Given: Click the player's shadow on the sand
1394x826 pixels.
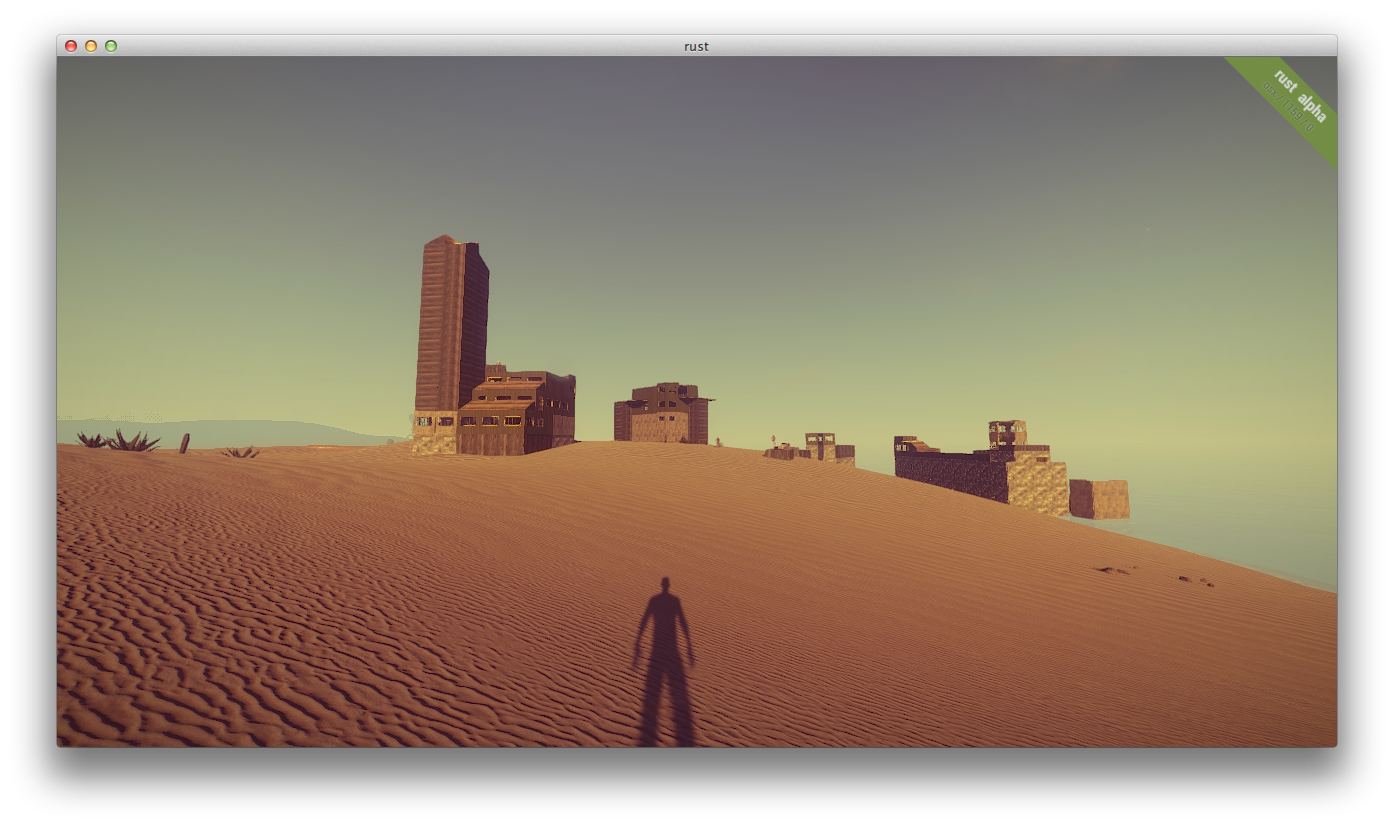Looking at the screenshot, I should pos(664,660).
